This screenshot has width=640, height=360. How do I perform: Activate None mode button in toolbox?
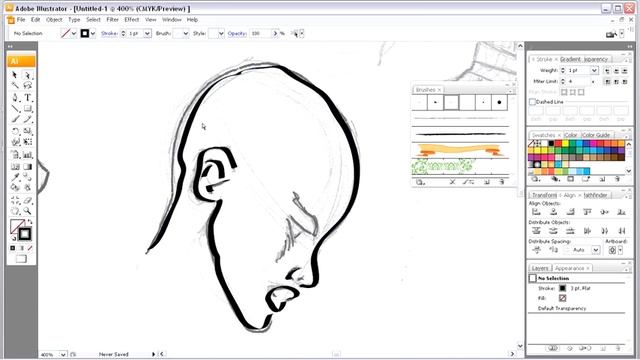click(x=30, y=248)
